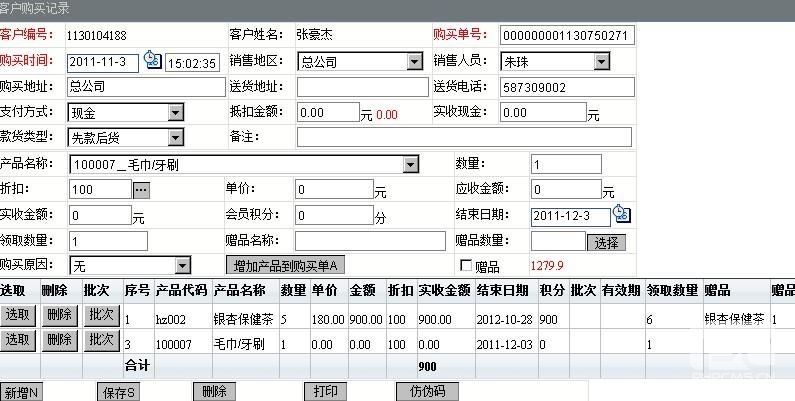Click the 新增N button

(x=21, y=392)
